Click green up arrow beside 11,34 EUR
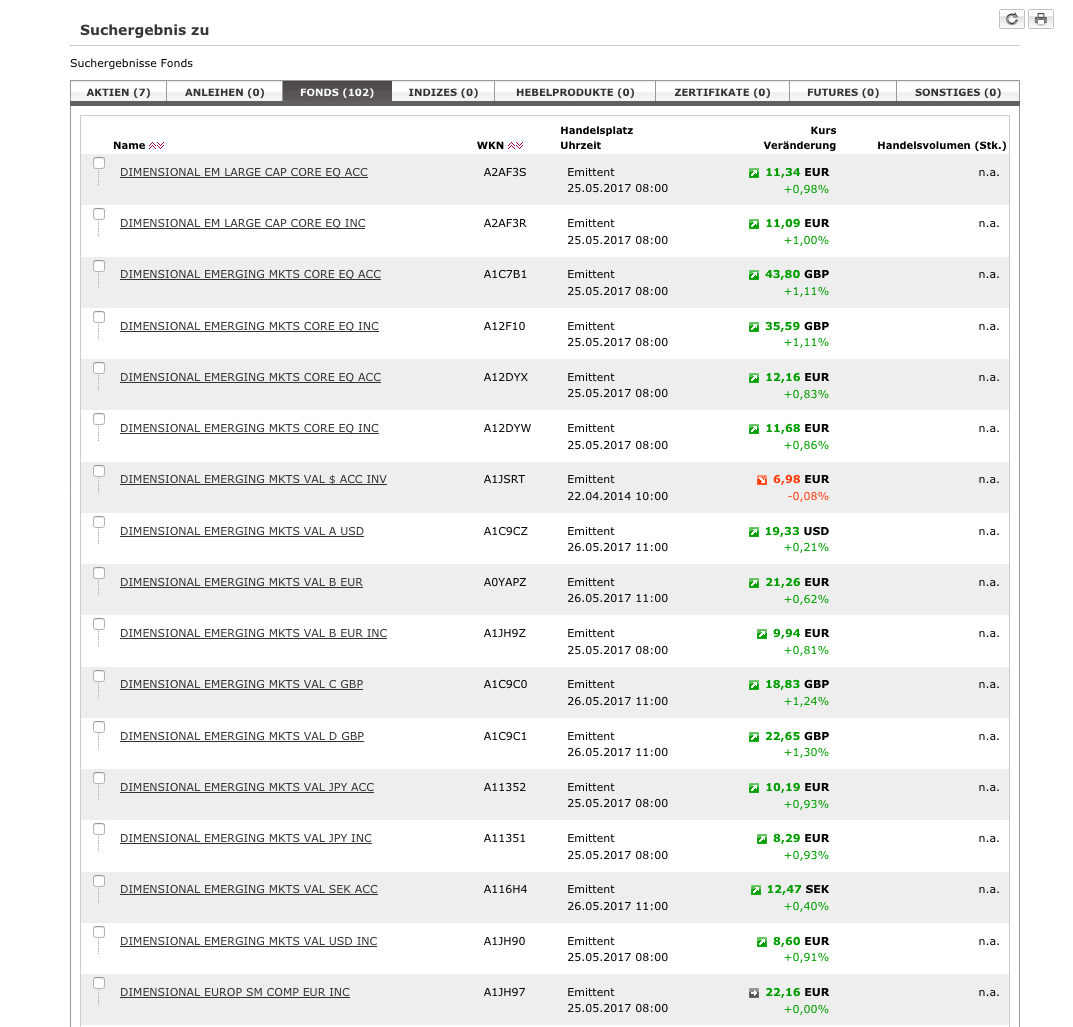The width and height of the screenshot is (1073, 1027). click(x=753, y=173)
